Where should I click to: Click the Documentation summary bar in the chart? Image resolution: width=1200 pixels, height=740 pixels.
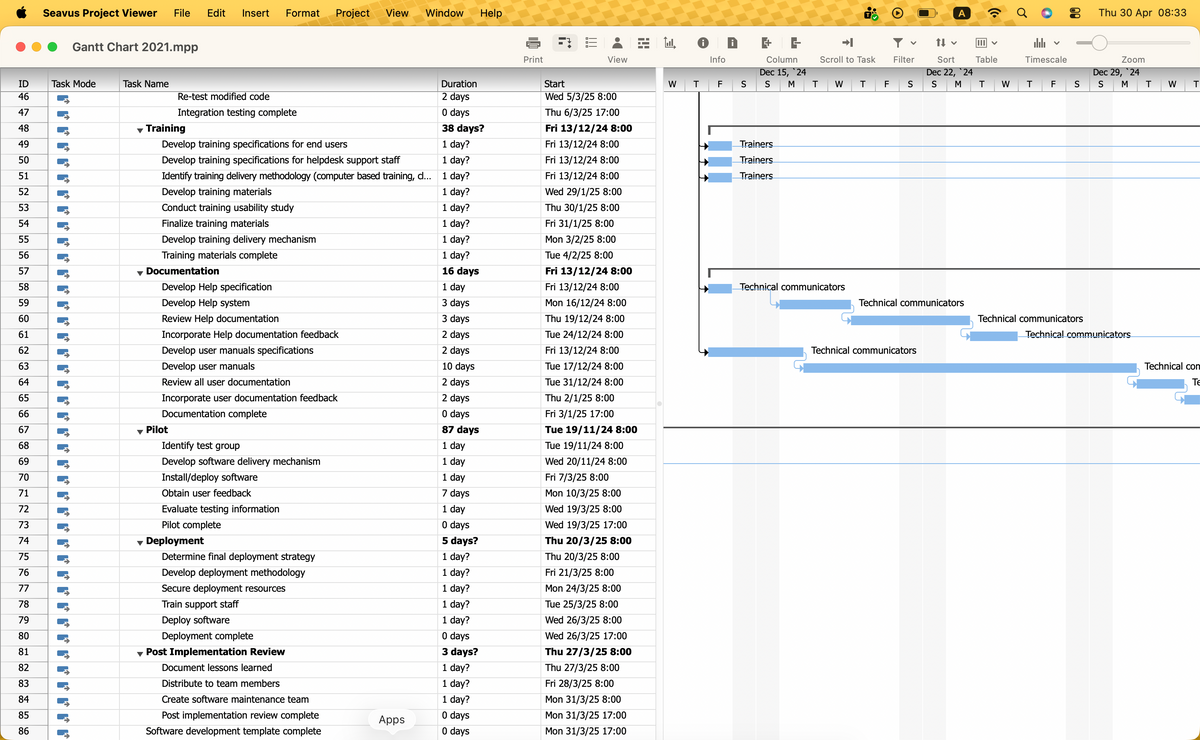[x=953, y=271]
